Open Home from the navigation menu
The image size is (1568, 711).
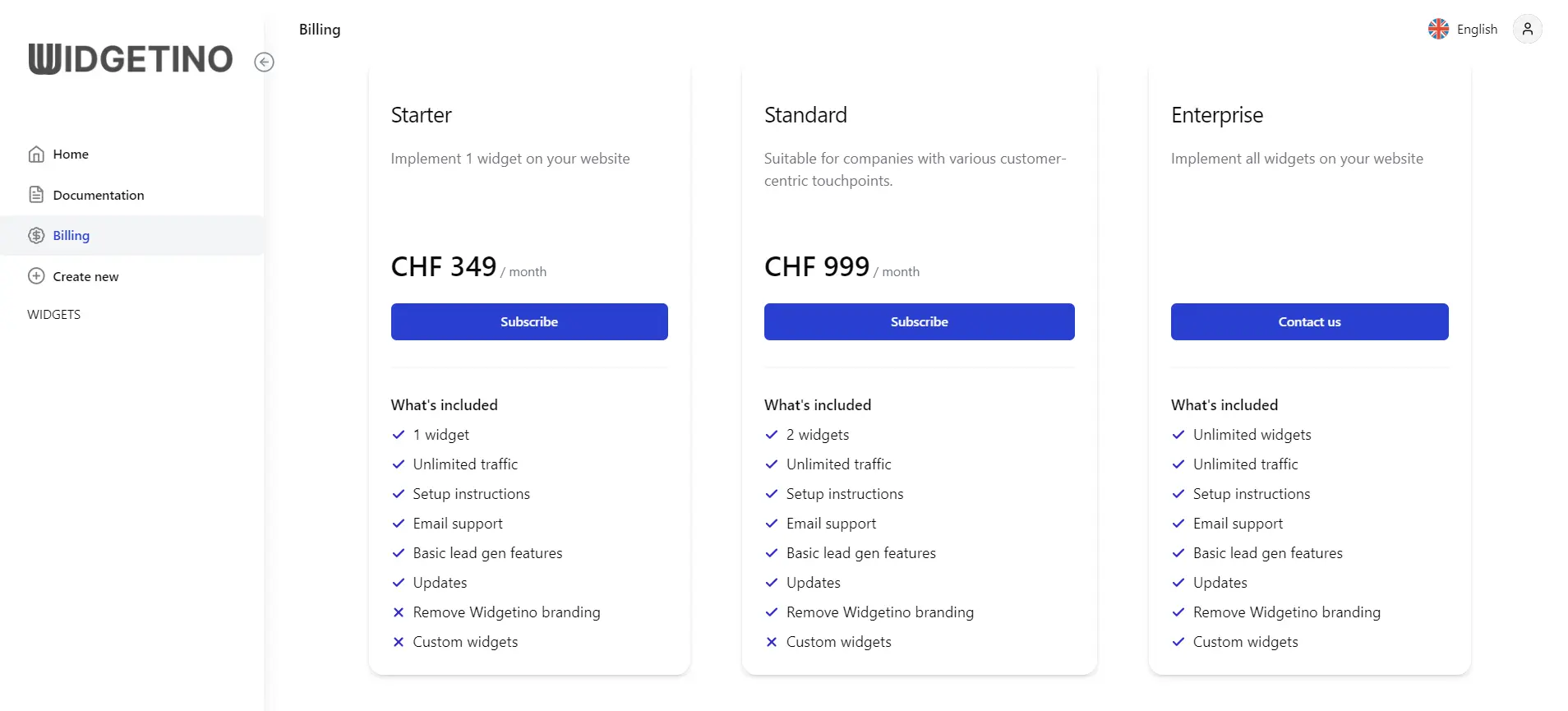pos(71,154)
